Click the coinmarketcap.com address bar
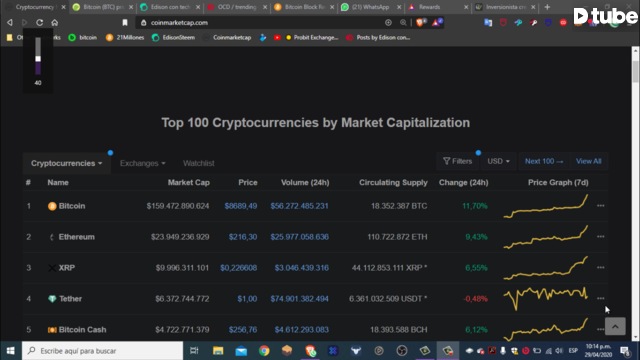The width and height of the screenshot is (640, 360). (261, 23)
